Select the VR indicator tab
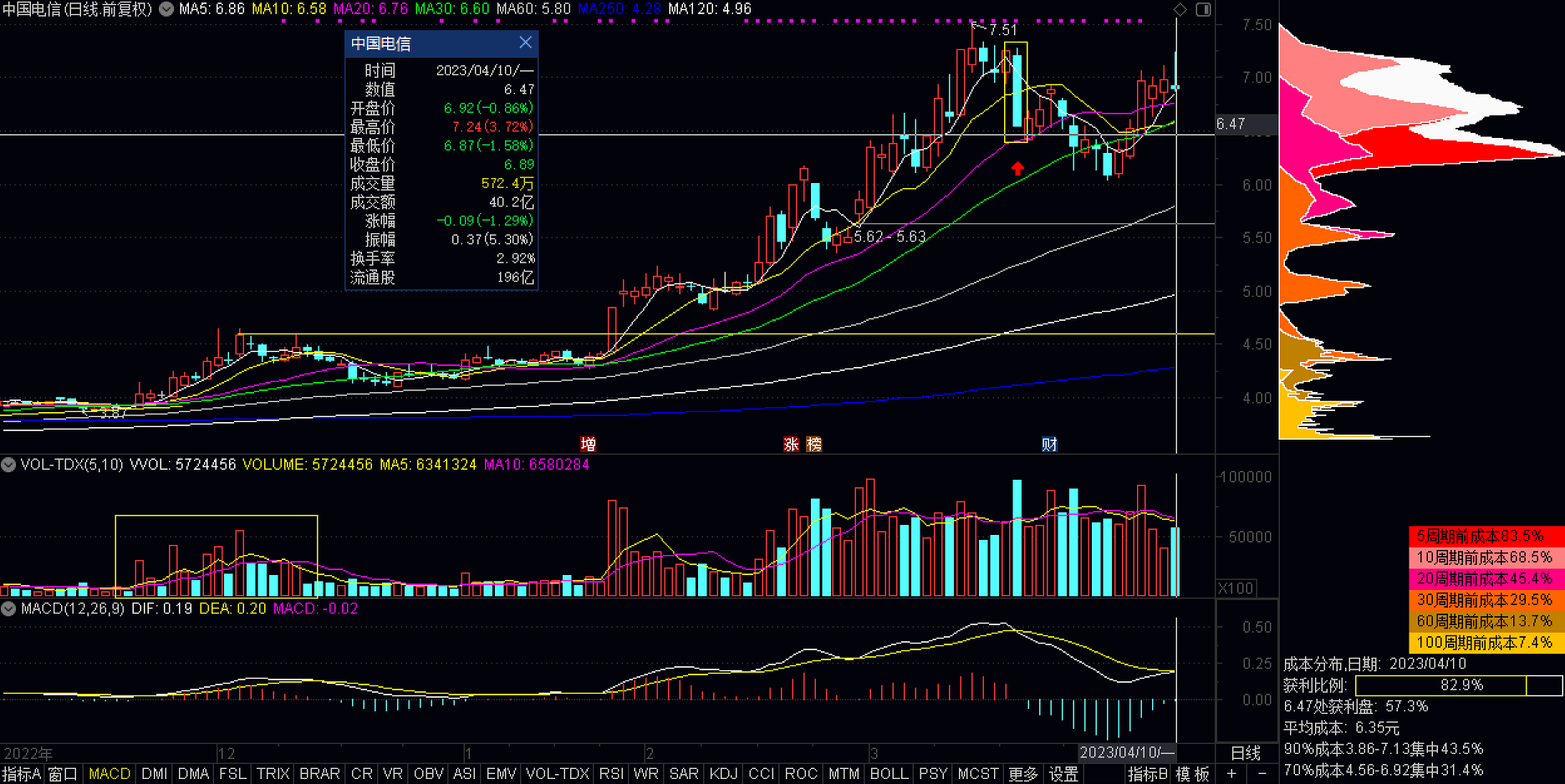 coord(393,774)
